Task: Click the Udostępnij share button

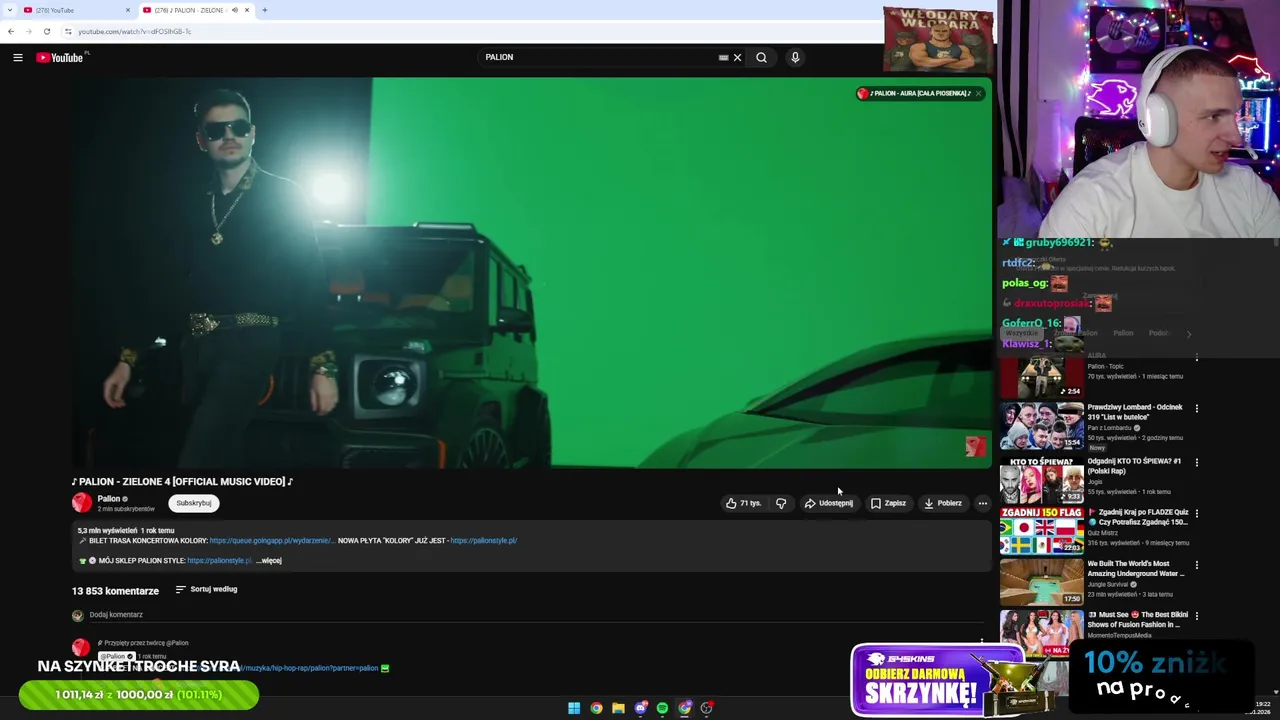Action: click(x=829, y=503)
